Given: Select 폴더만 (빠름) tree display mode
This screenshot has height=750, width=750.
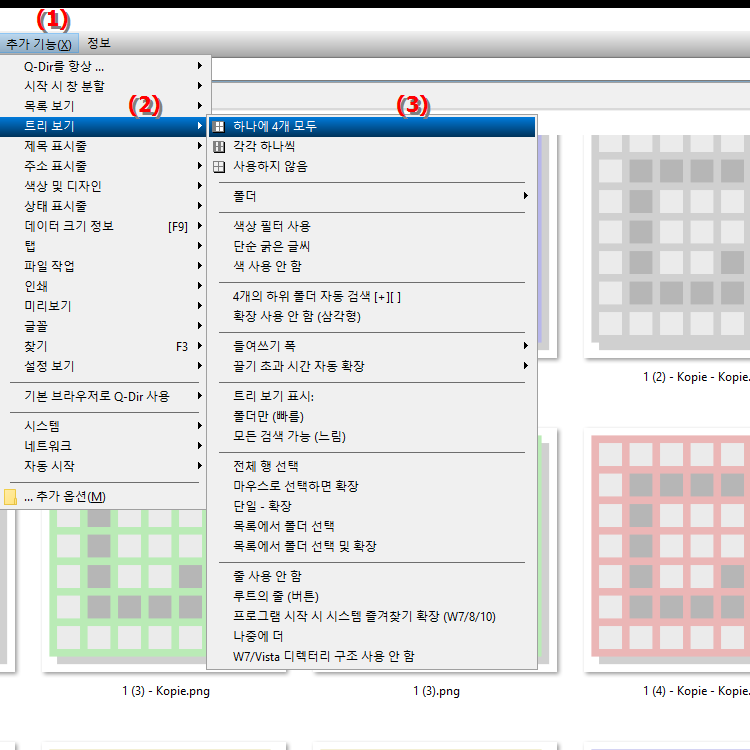Looking at the screenshot, I should (372, 416).
